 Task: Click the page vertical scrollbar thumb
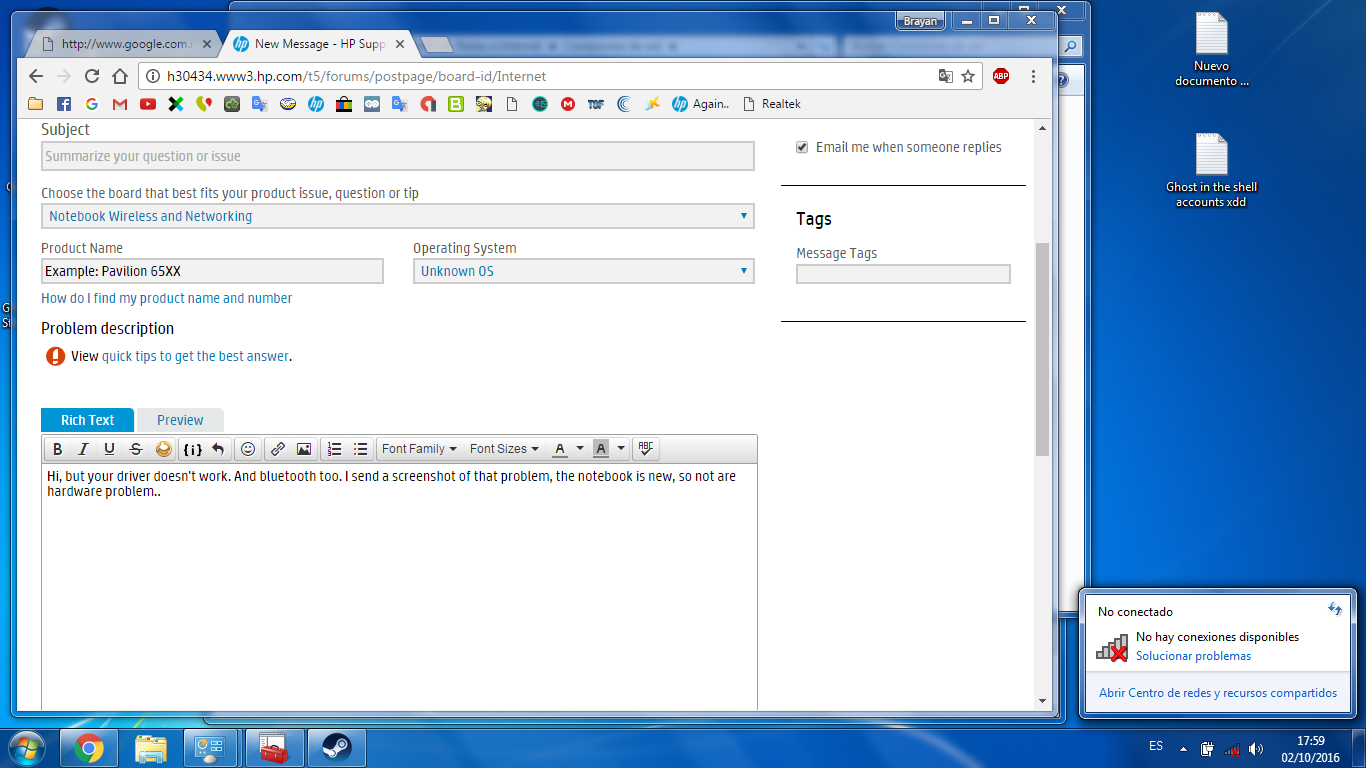tap(1043, 349)
